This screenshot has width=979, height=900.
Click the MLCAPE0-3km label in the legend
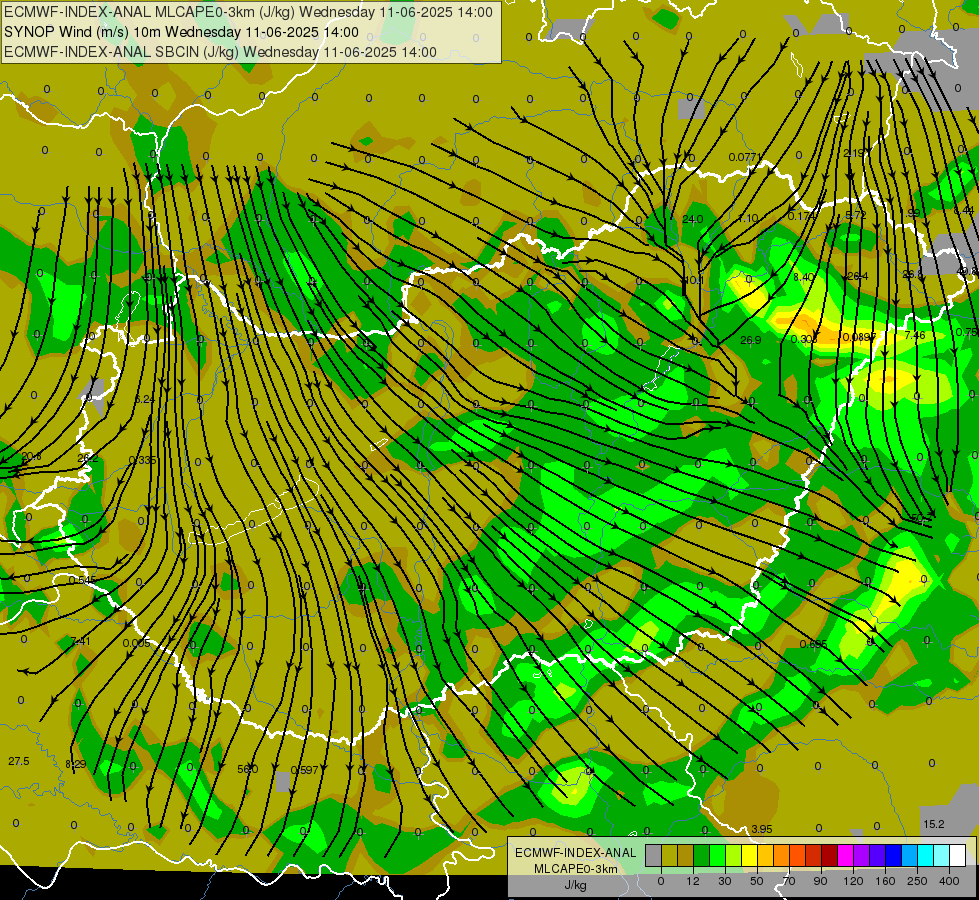(576, 869)
